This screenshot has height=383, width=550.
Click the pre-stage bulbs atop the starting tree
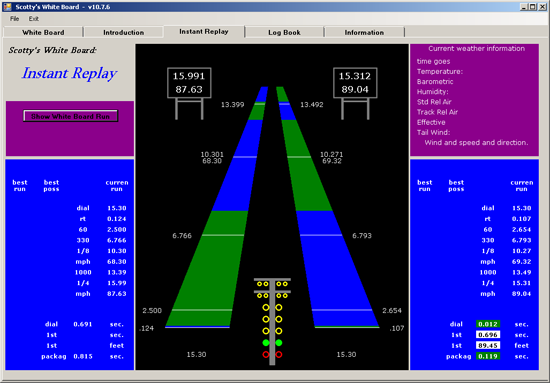[x=272, y=284]
